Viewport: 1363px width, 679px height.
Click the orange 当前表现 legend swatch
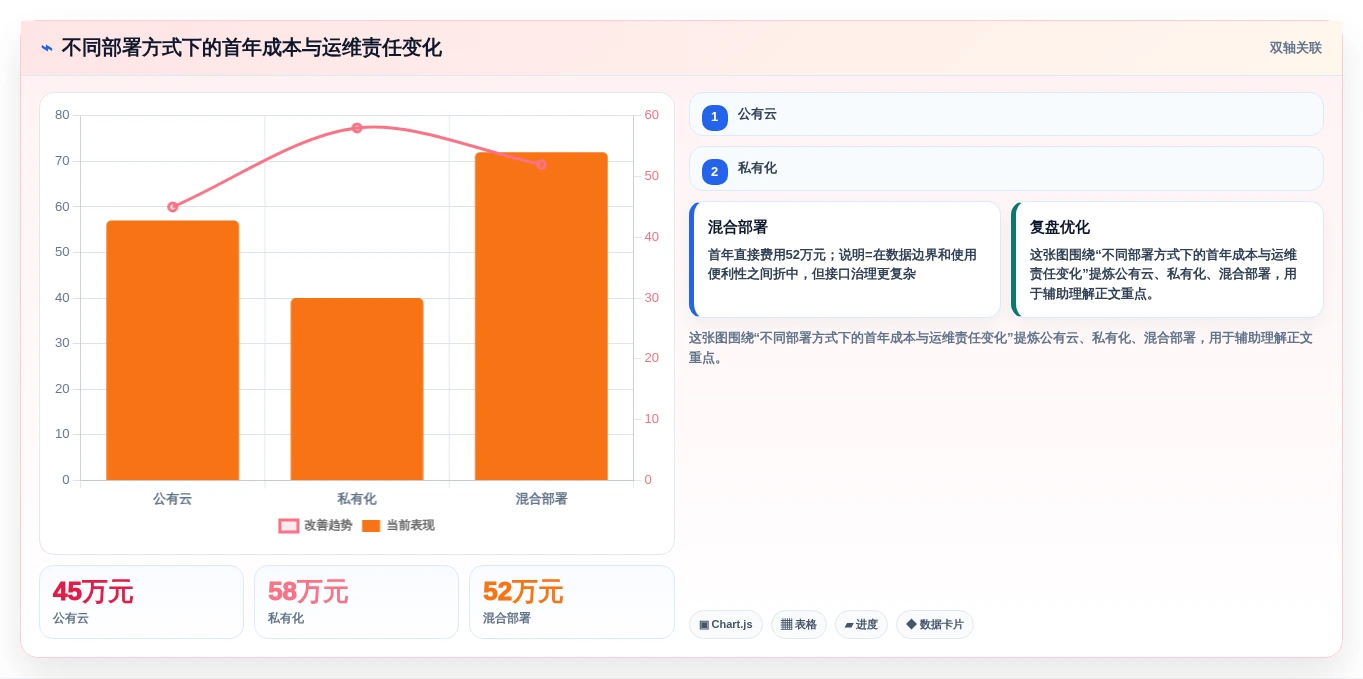pyautogui.click(x=371, y=526)
